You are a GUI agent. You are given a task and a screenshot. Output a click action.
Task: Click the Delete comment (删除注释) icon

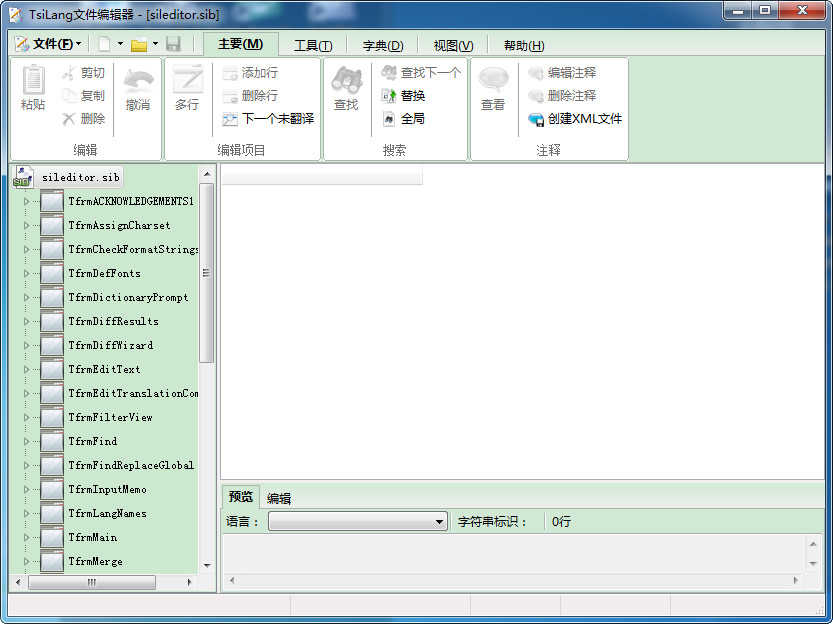click(536, 96)
